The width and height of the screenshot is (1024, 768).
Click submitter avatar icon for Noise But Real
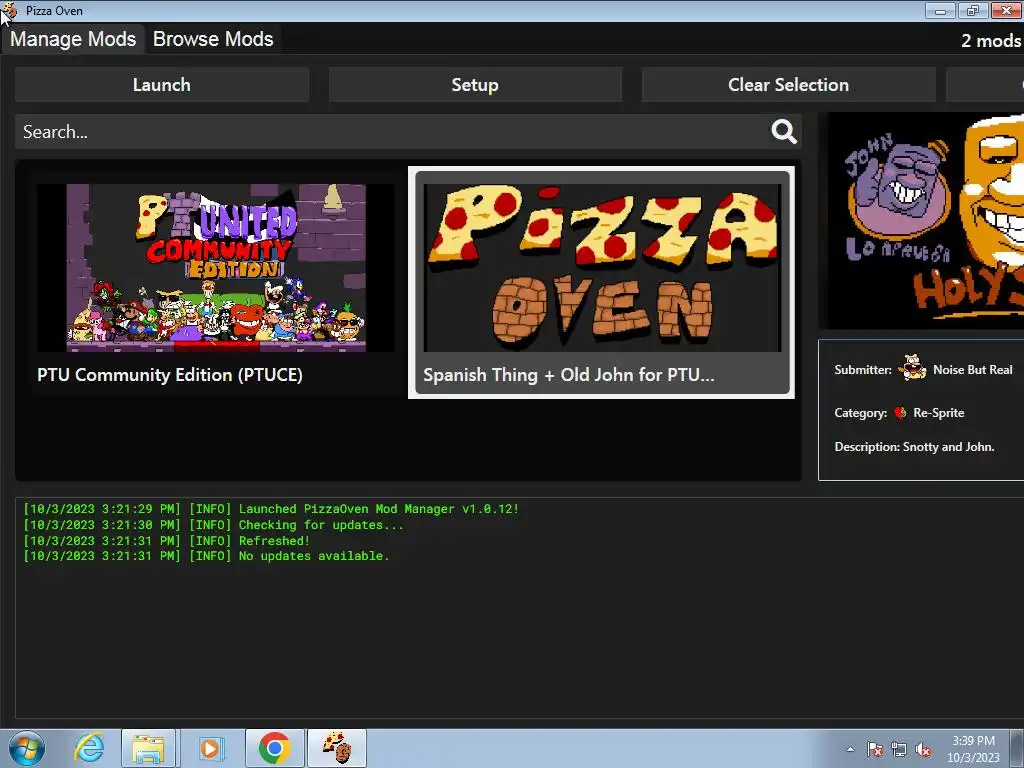(x=912, y=369)
